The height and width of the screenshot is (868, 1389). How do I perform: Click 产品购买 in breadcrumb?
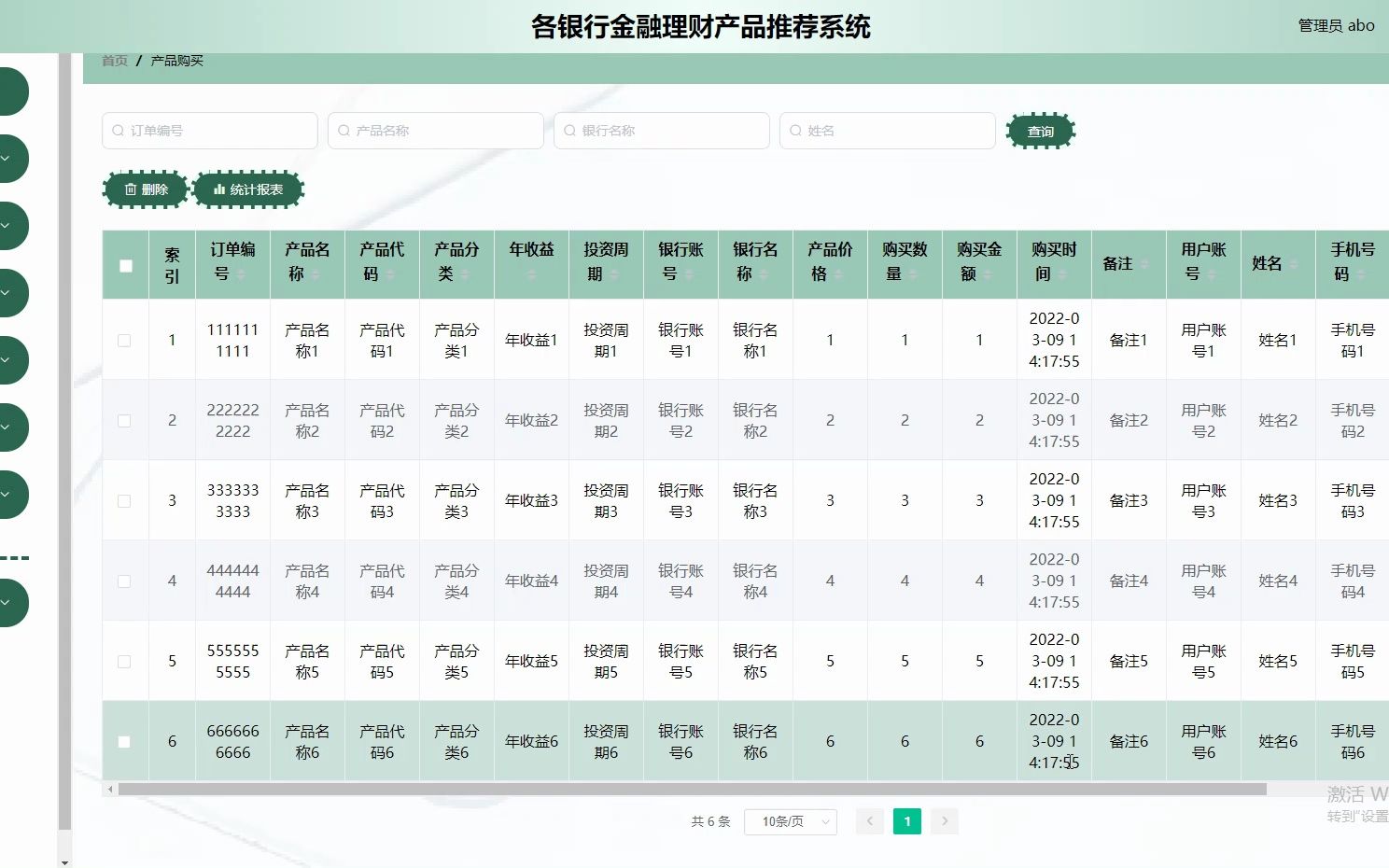pyautogui.click(x=176, y=61)
